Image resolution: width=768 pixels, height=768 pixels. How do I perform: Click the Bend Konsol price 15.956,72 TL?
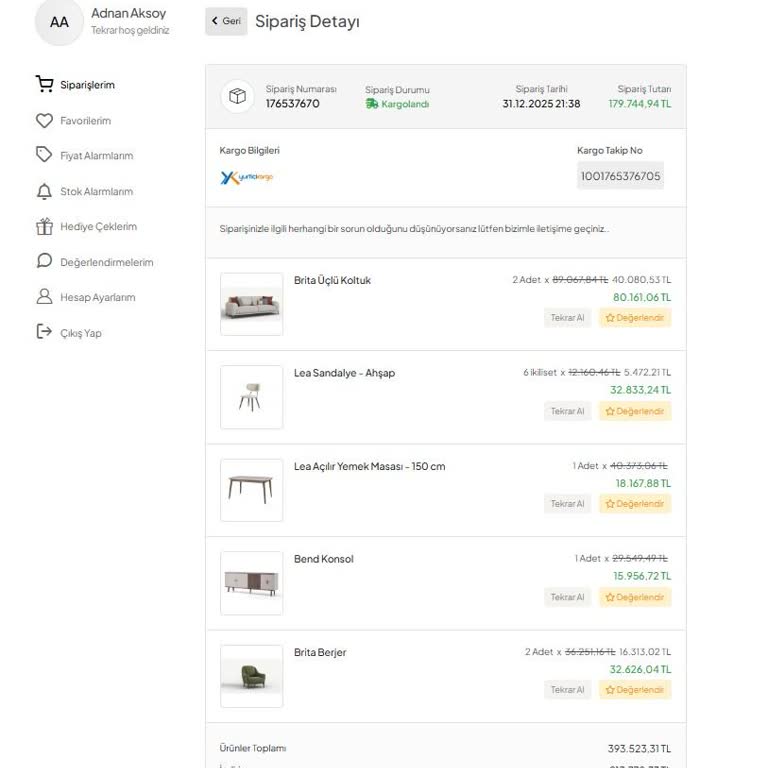[x=642, y=576]
